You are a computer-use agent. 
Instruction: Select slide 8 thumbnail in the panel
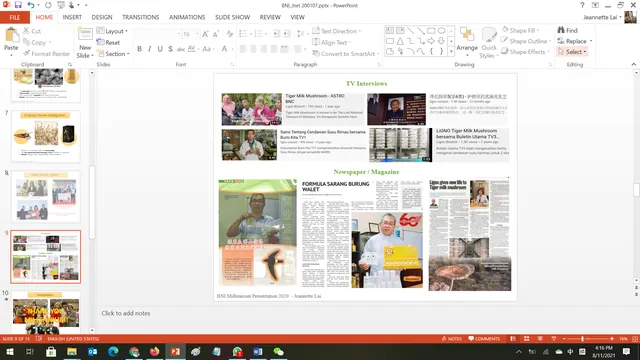[46, 196]
